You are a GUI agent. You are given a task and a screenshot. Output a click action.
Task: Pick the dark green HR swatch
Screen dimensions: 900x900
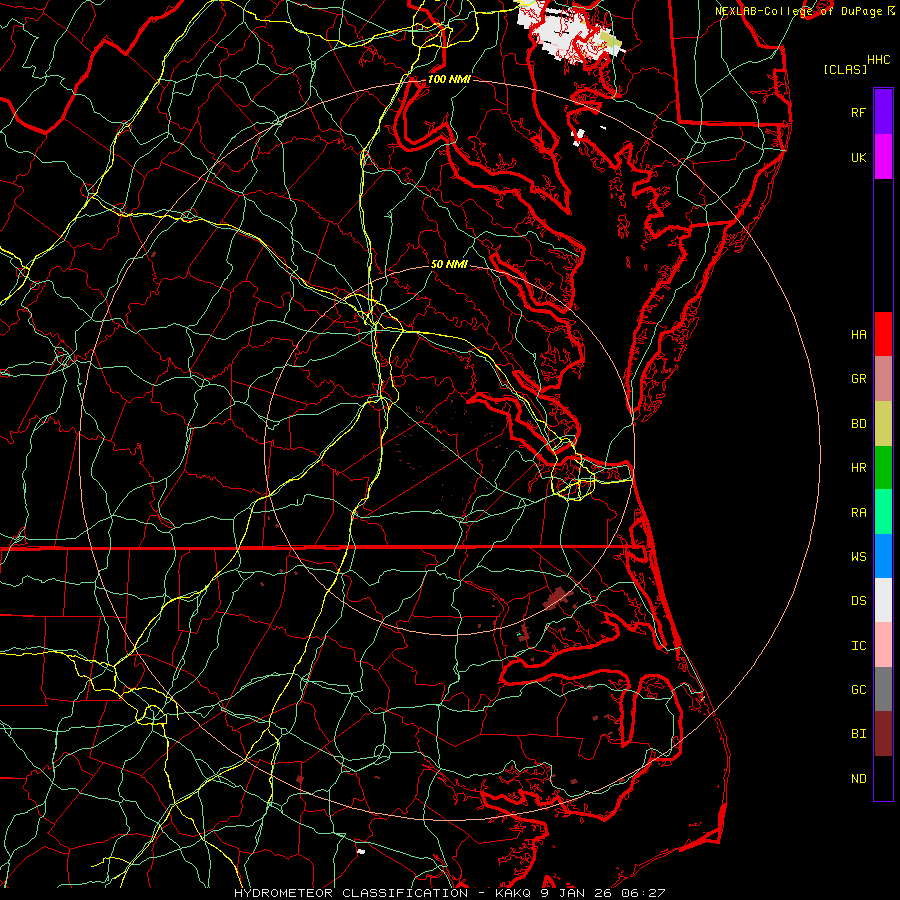click(883, 468)
